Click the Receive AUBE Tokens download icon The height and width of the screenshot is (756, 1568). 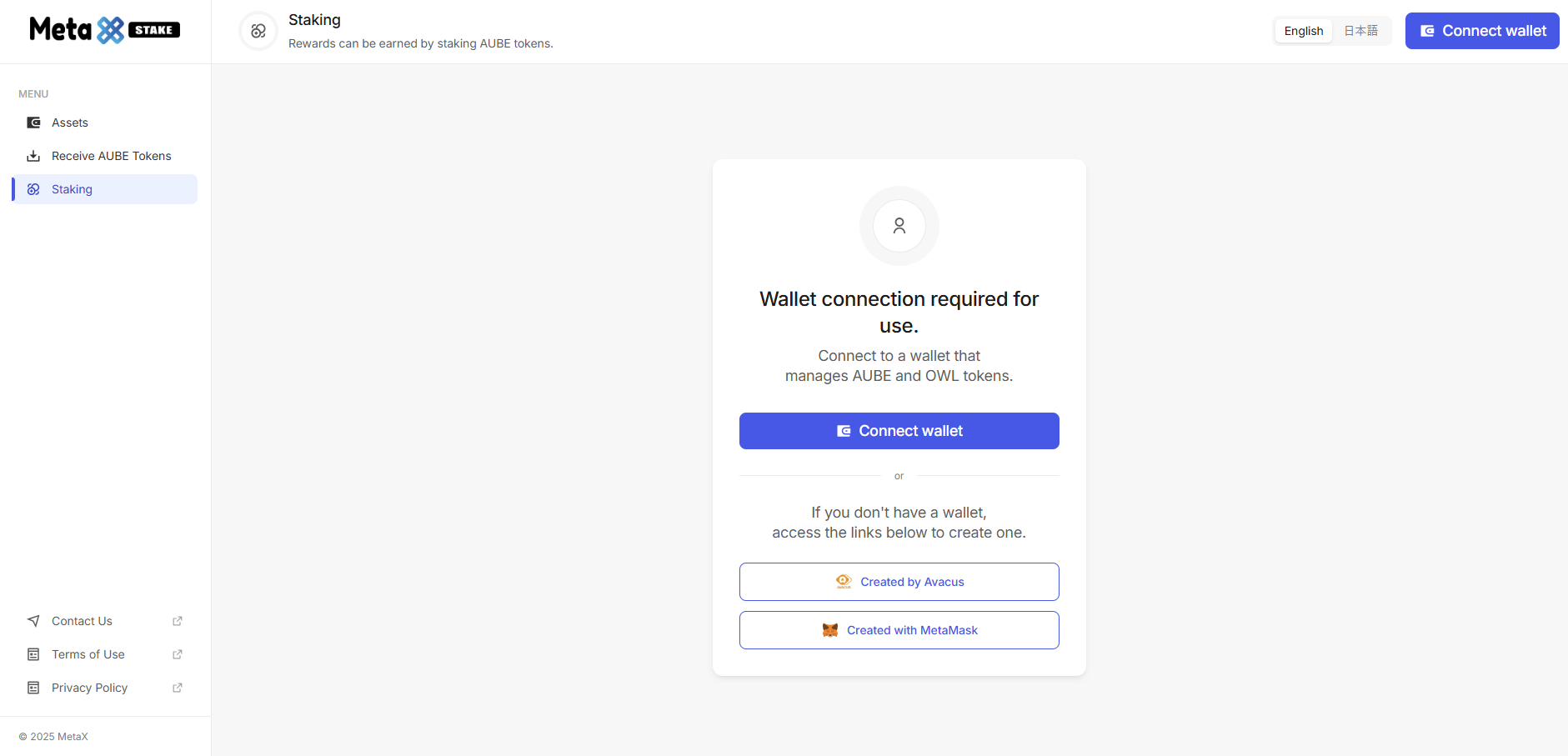pos(33,156)
